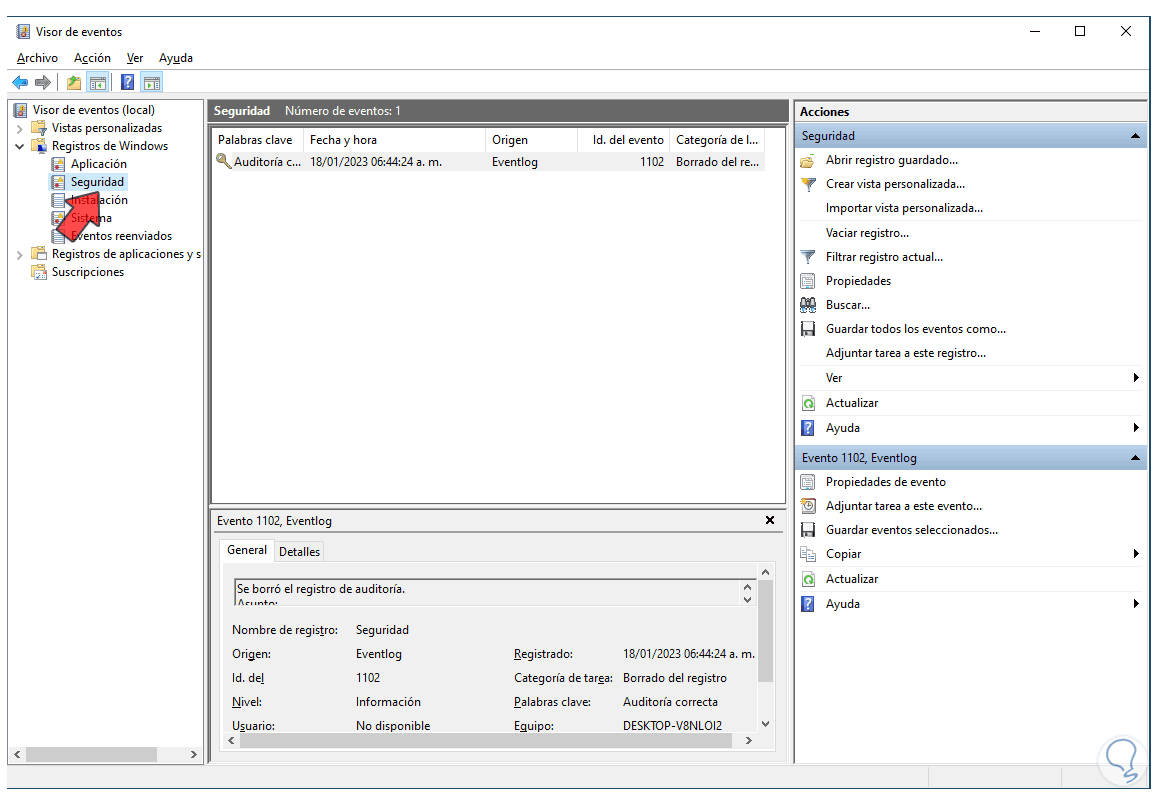Click the Ayuda icon under Seguridad actions
The height and width of the screenshot is (805, 1157).
tap(808, 428)
